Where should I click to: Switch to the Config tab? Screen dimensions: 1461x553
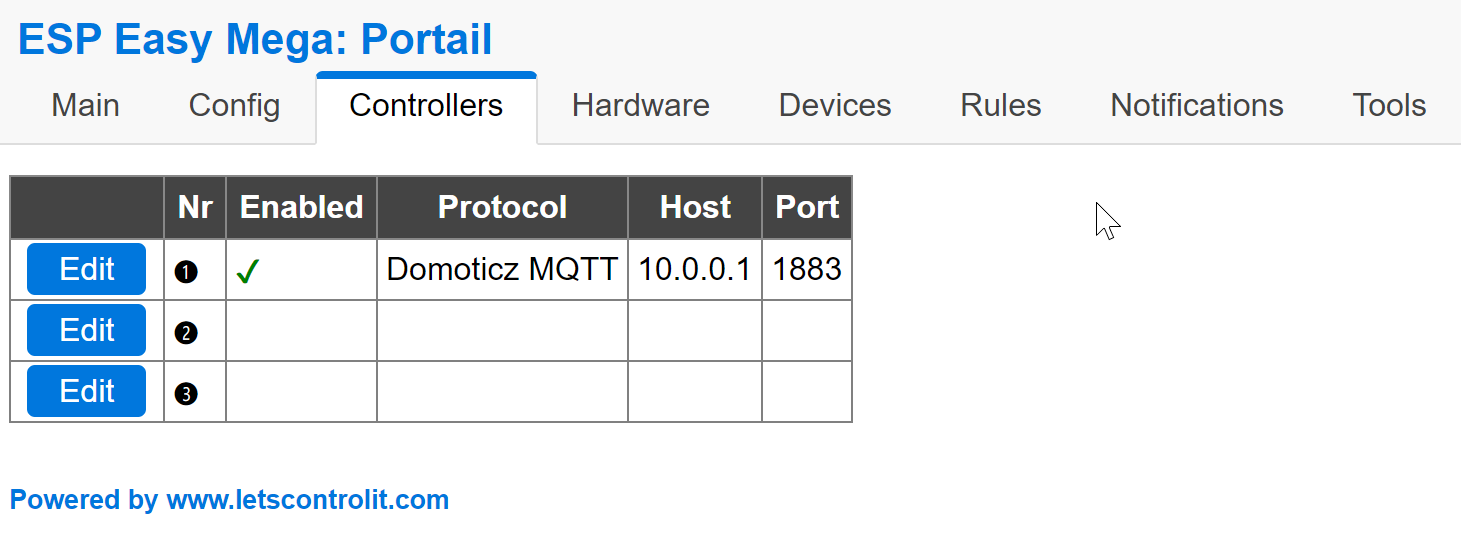pos(234,106)
